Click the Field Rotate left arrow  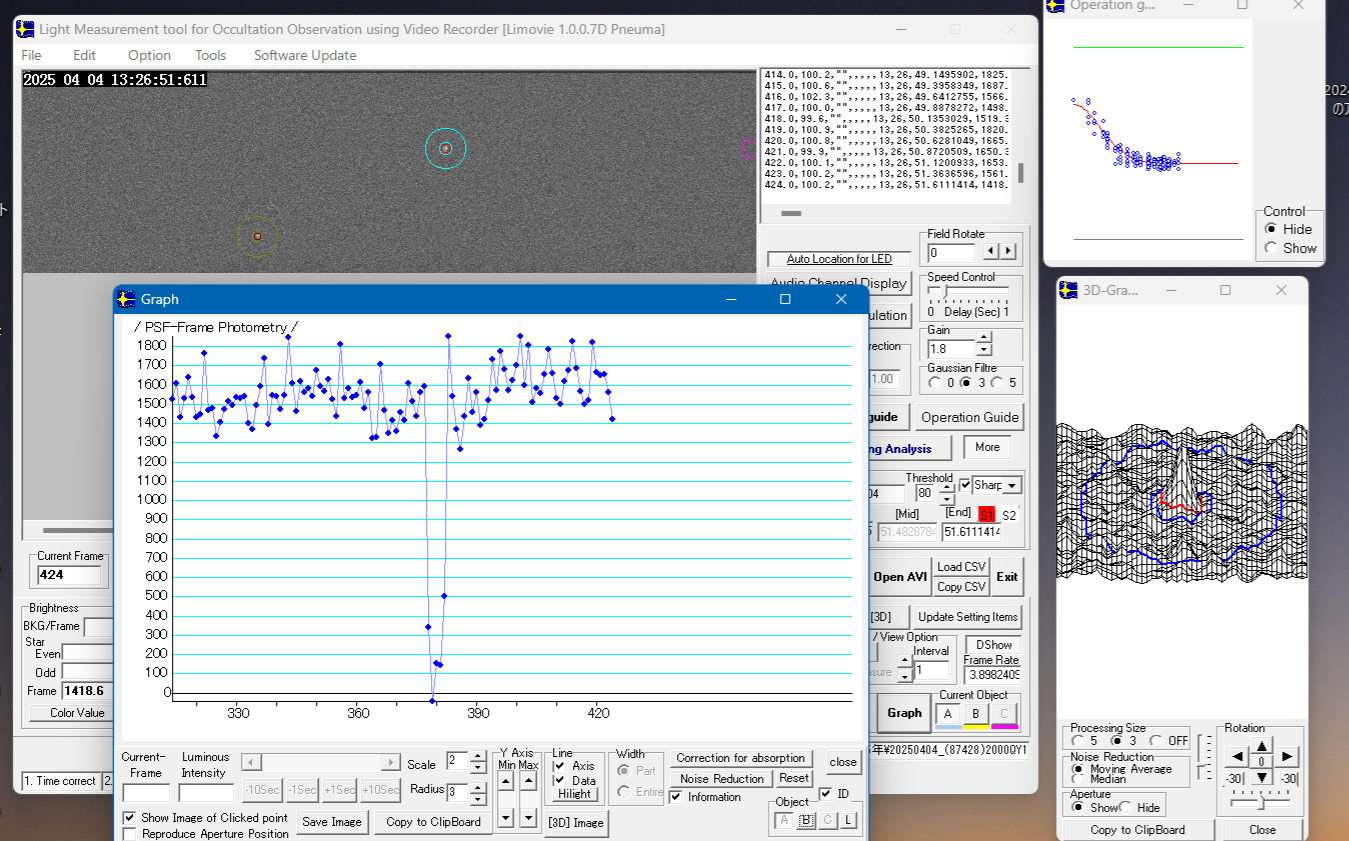point(991,251)
